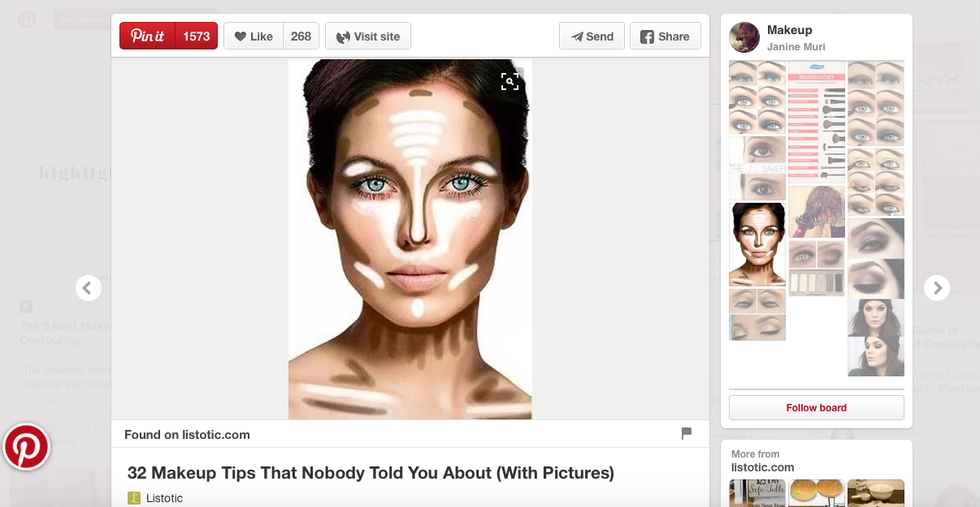Select the contoured face thumbnail in Makeup board

pyautogui.click(x=757, y=244)
